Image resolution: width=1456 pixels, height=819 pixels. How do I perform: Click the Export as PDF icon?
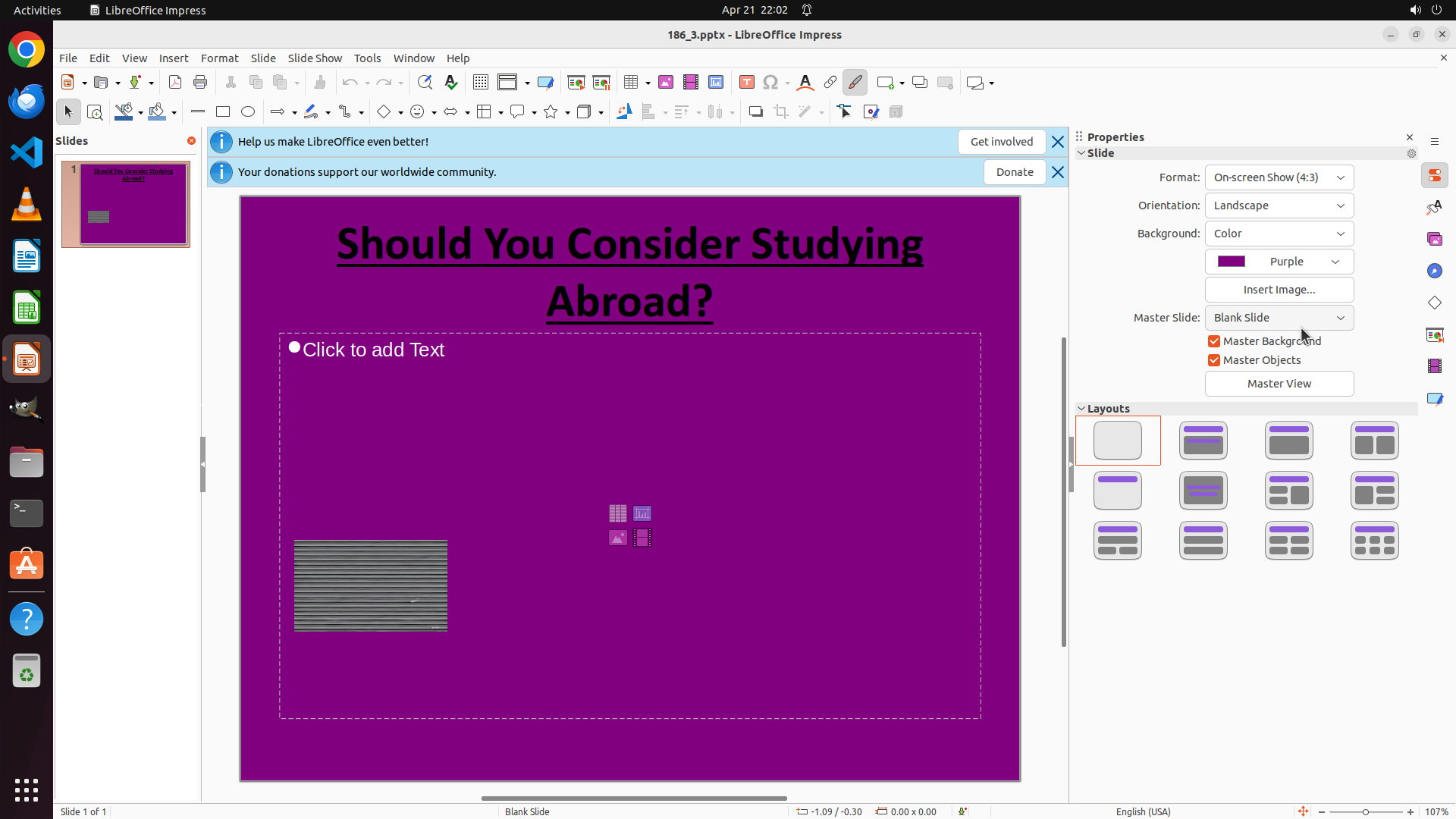point(175,83)
